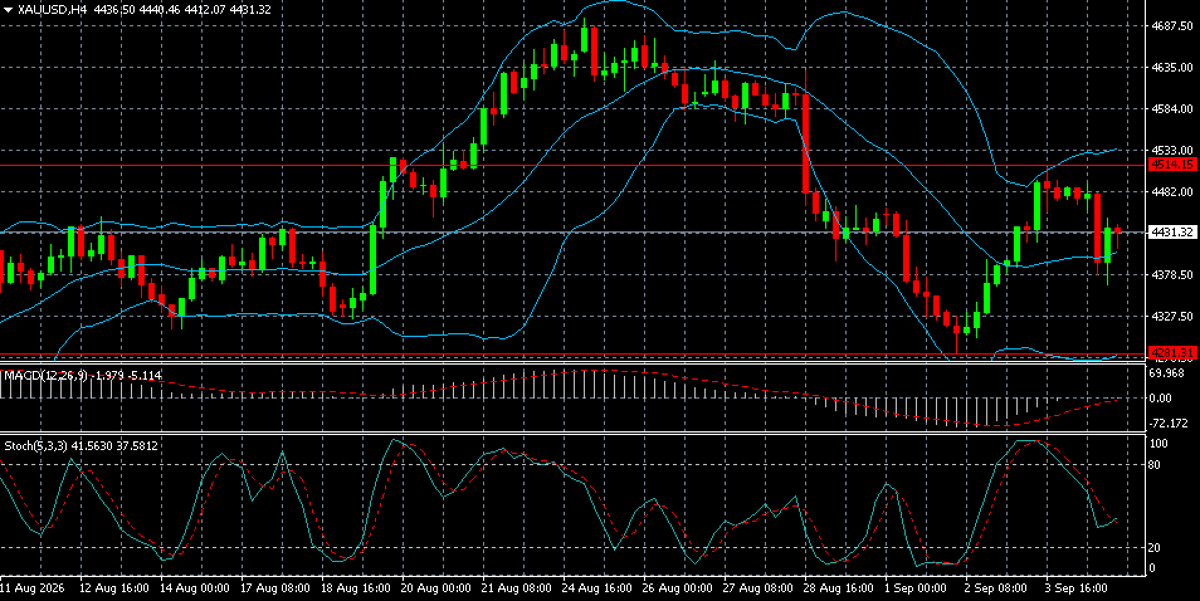Click the MACD histogram zero level 0.00

1162,398
